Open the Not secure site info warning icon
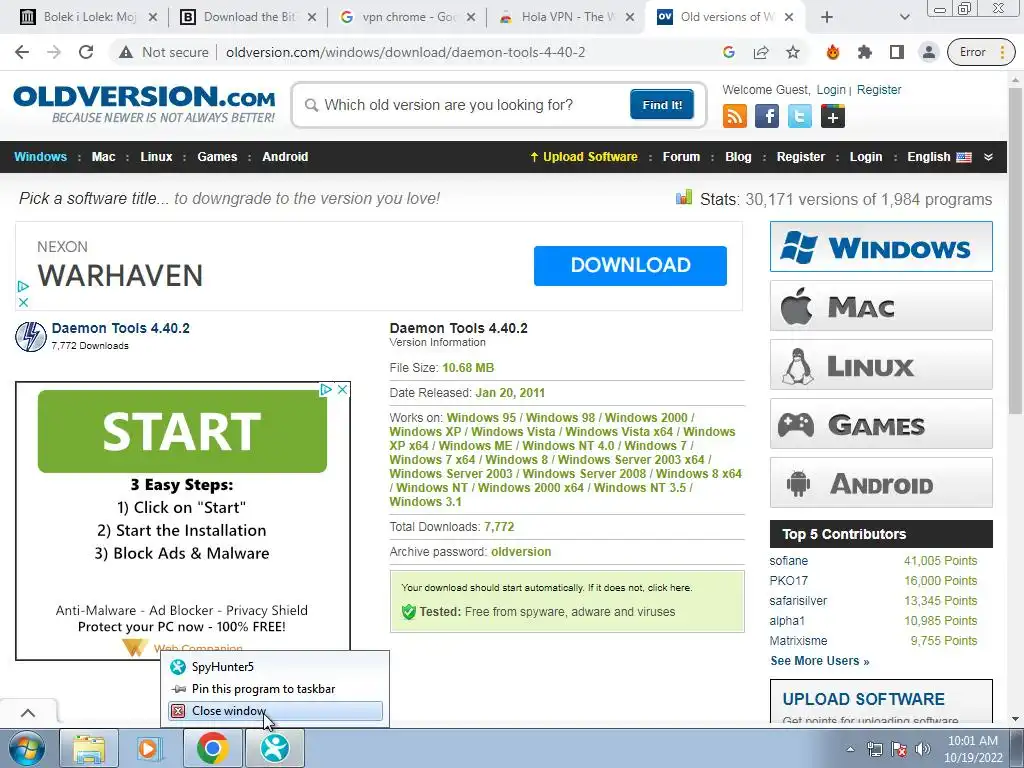Viewport: 1024px width, 768px height. coord(125,52)
